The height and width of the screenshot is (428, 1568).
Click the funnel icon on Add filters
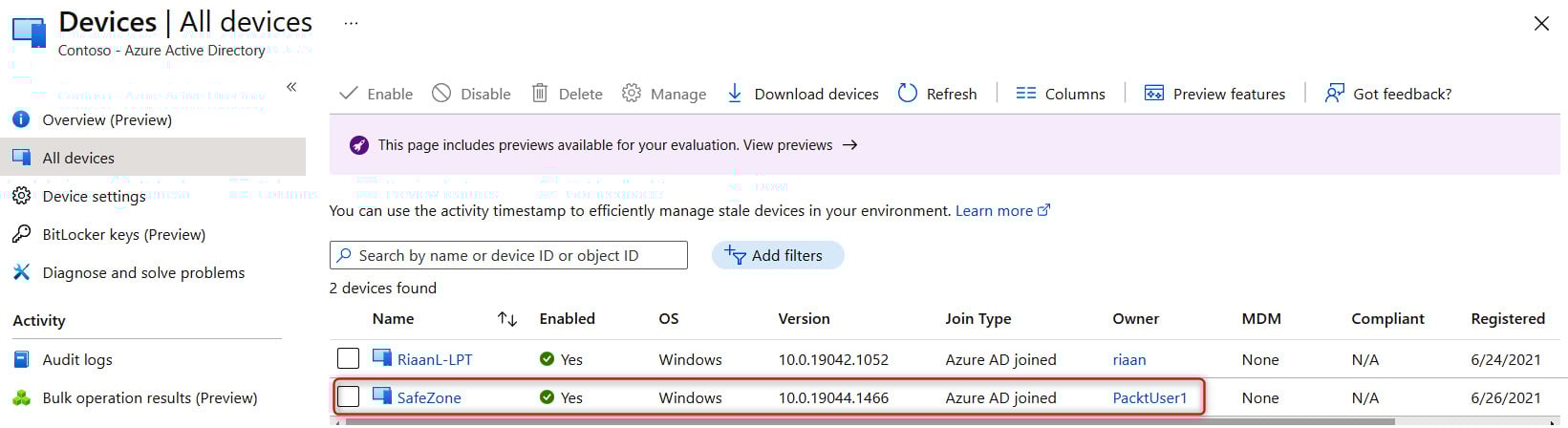coord(735,254)
